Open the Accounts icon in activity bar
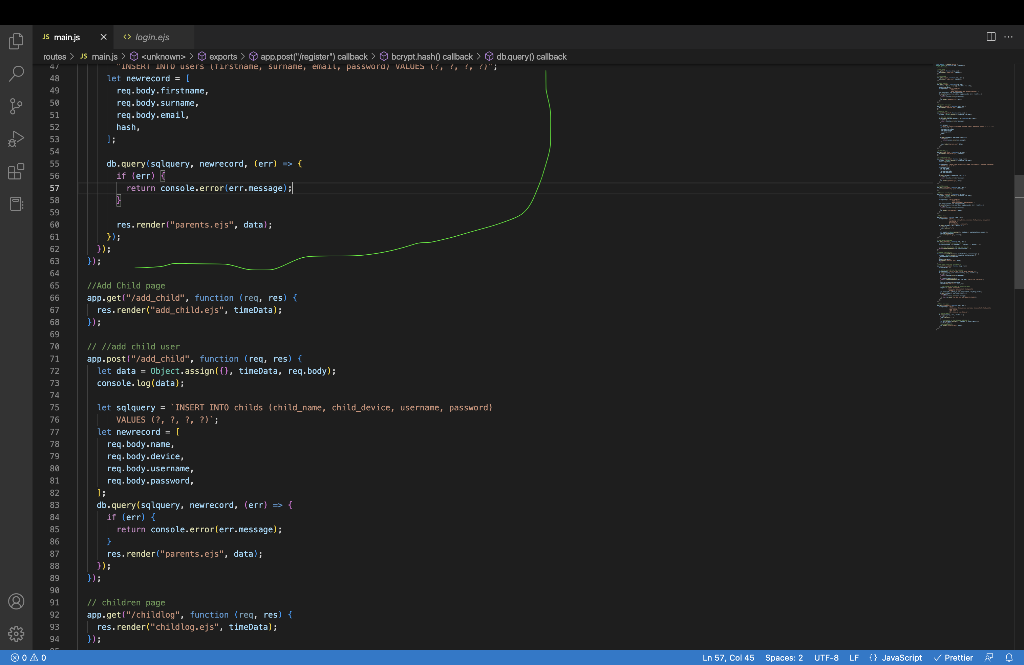The height and width of the screenshot is (665, 1024). [x=15, y=601]
